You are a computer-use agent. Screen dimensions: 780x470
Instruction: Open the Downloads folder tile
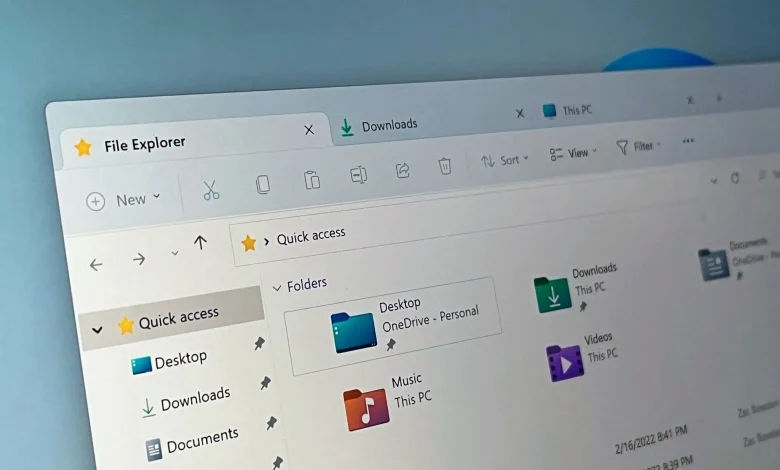coord(575,288)
